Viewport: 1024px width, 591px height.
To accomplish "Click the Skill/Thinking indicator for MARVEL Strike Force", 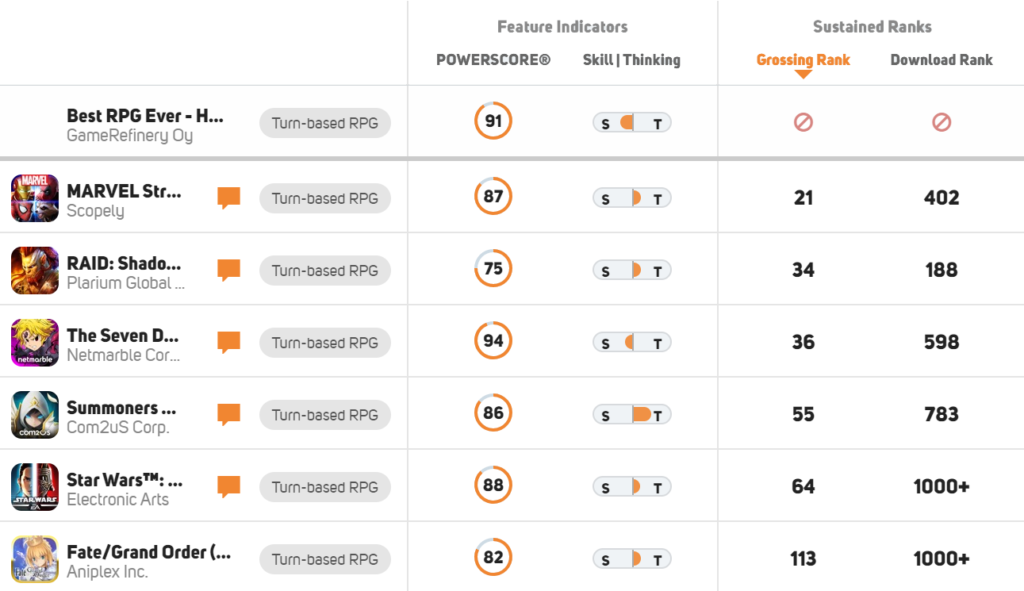I will (631, 198).
